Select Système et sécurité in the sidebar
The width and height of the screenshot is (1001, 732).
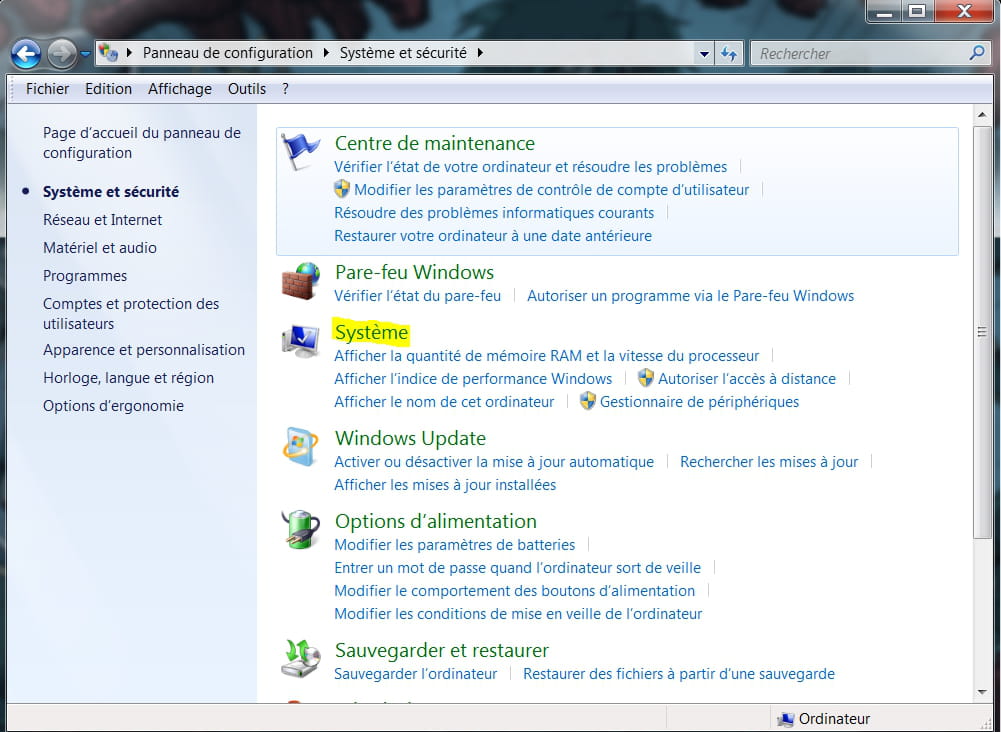tap(111, 191)
